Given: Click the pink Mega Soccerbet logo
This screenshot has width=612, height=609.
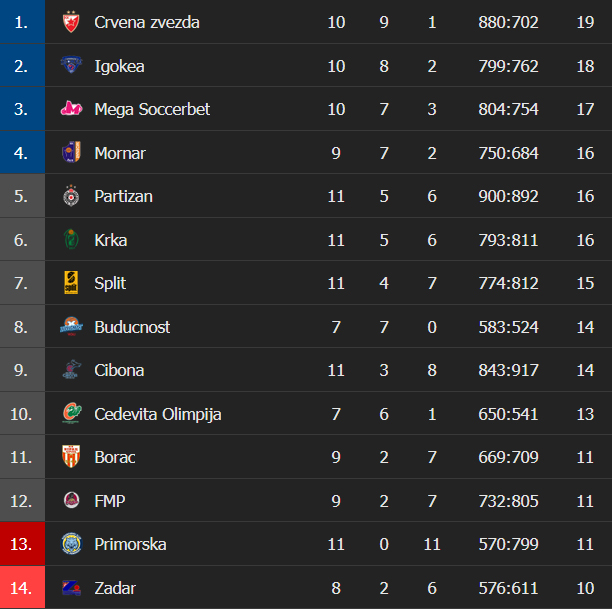Looking at the screenshot, I should click(x=71, y=109).
